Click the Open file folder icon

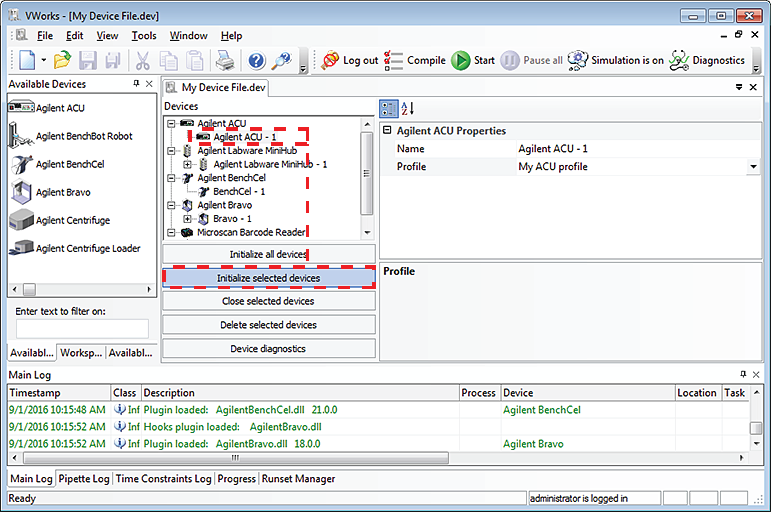pyautogui.click(x=62, y=60)
